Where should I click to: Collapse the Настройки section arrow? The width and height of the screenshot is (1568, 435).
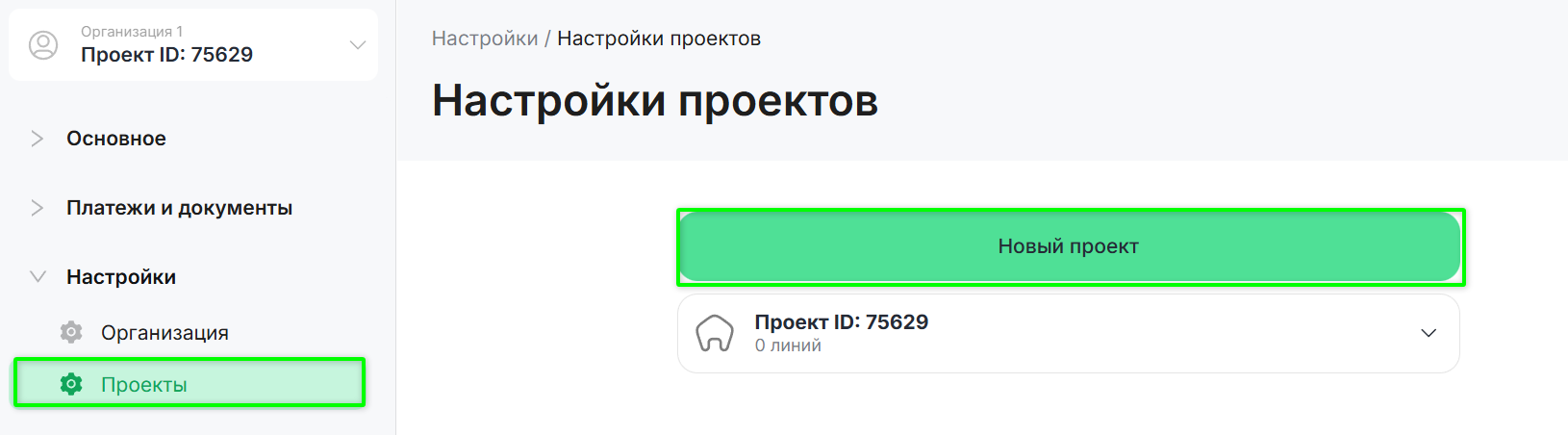[38, 277]
